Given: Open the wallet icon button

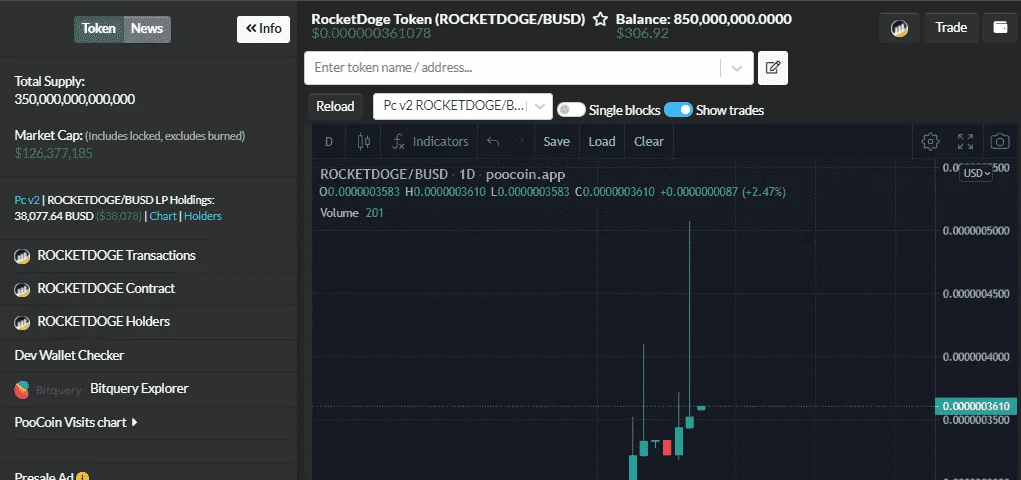Looking at the screenshot, I should tap(1000, 28).
